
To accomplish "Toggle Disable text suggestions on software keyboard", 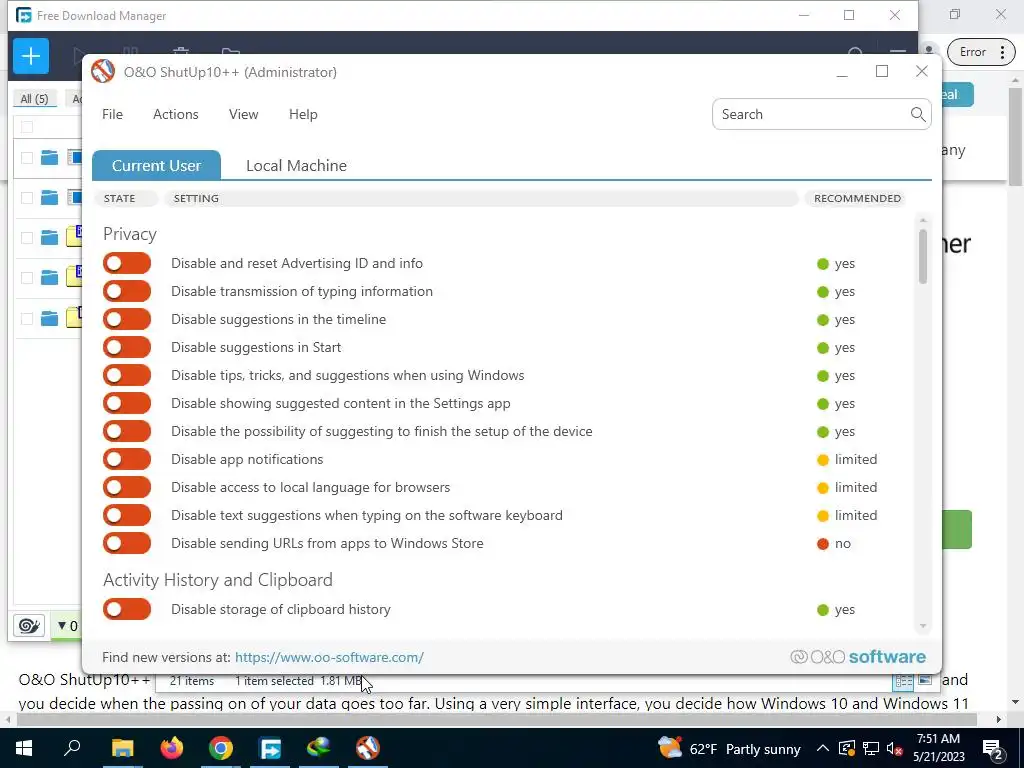I will (127, 515).
